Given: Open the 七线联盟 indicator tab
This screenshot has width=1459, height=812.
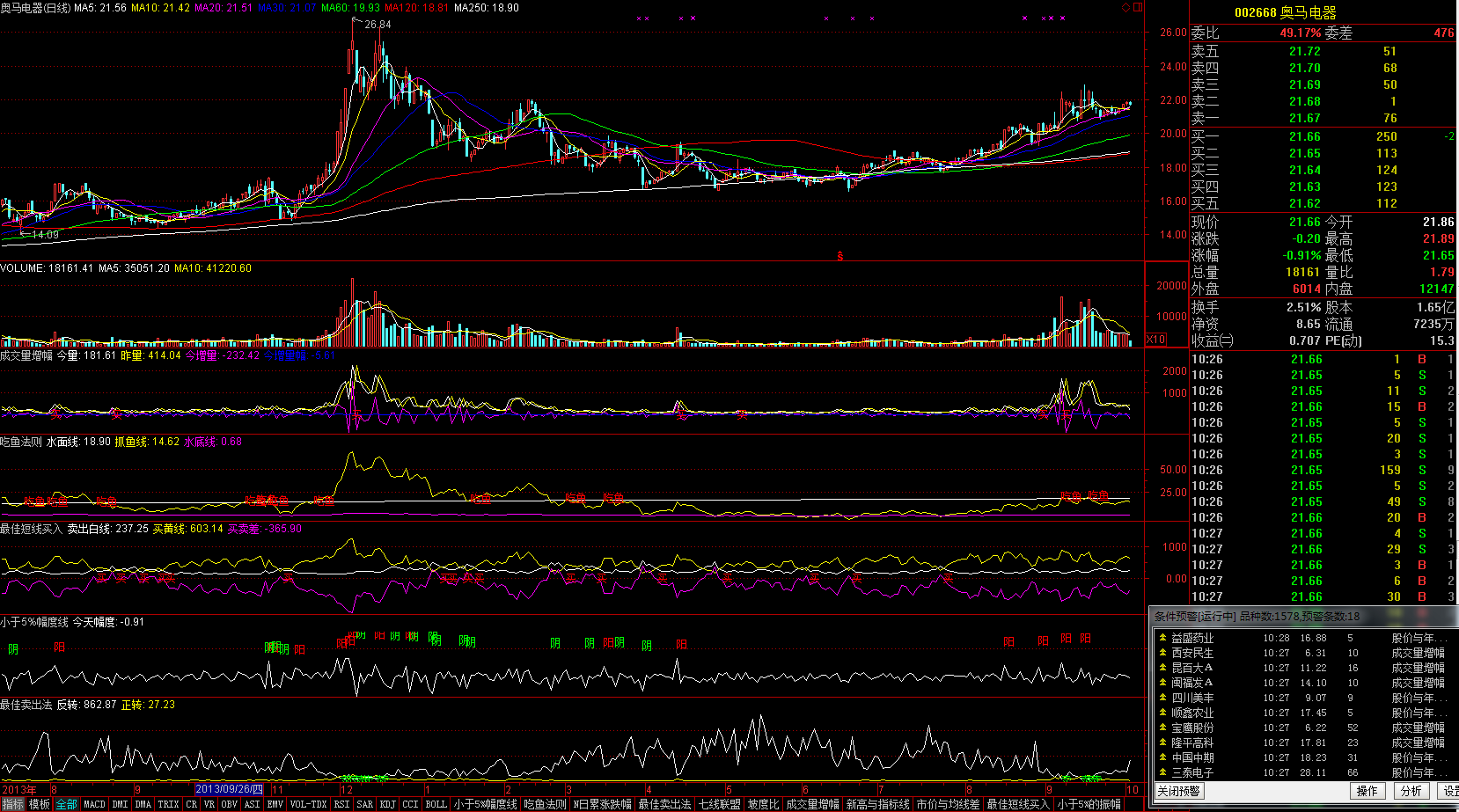Looking at the screenshot, I should pos(719,804).
